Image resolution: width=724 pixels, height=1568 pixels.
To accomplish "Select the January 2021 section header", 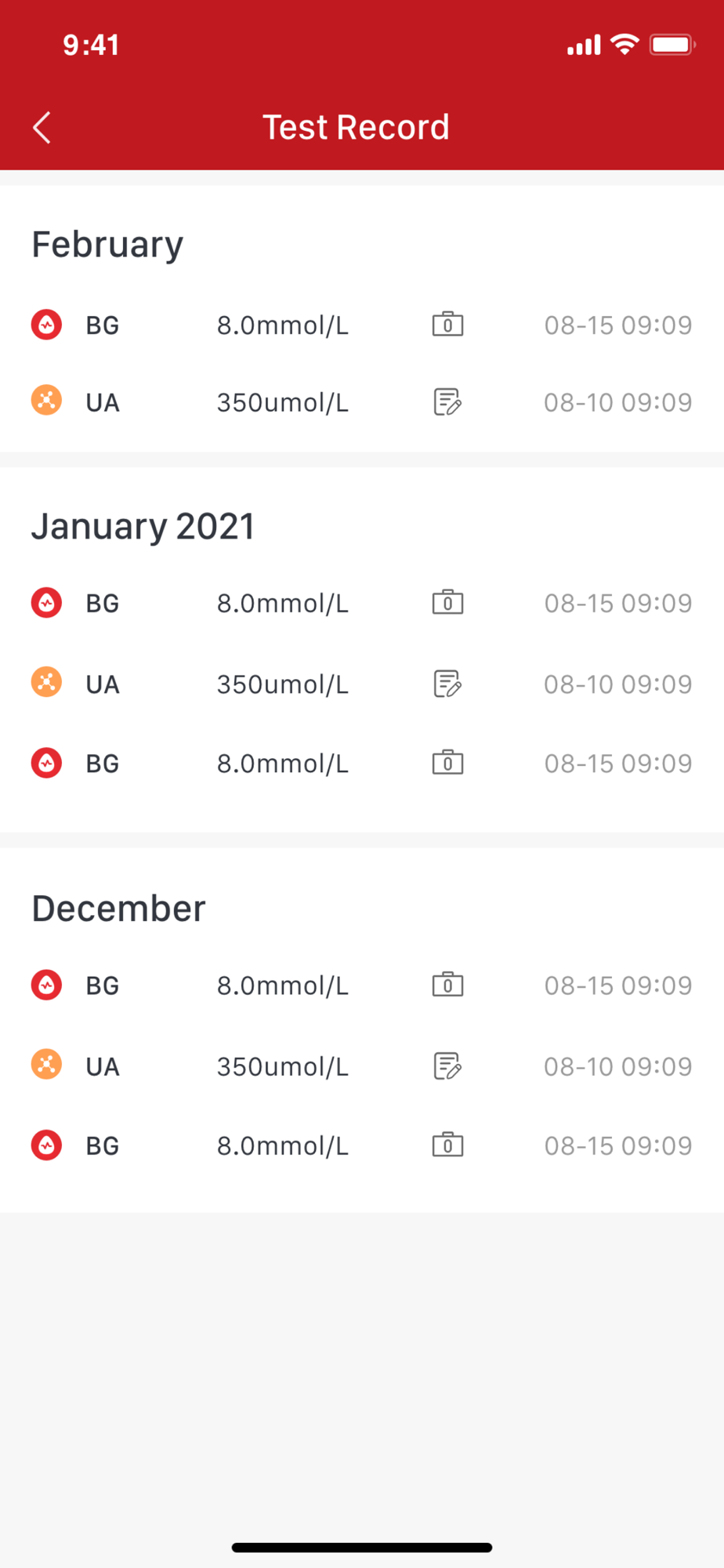I will point(143,526).
